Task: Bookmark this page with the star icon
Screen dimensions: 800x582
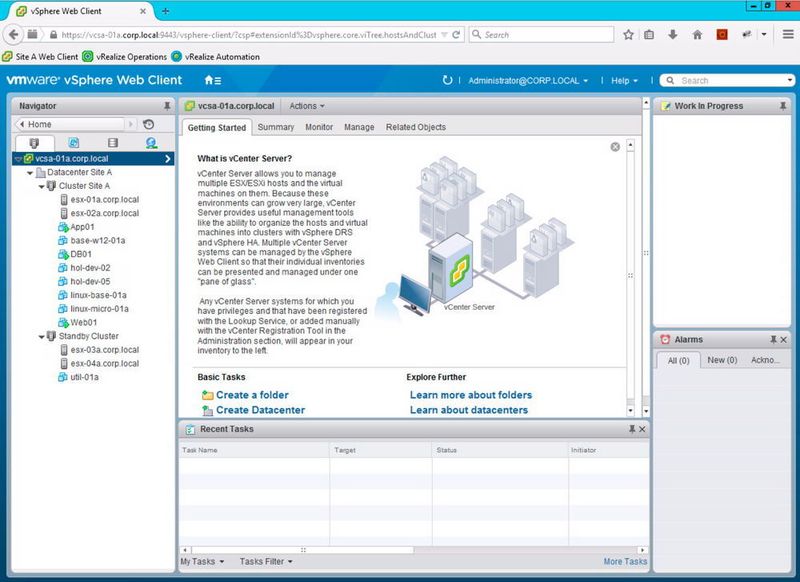Action: click(x=629, y=35)
